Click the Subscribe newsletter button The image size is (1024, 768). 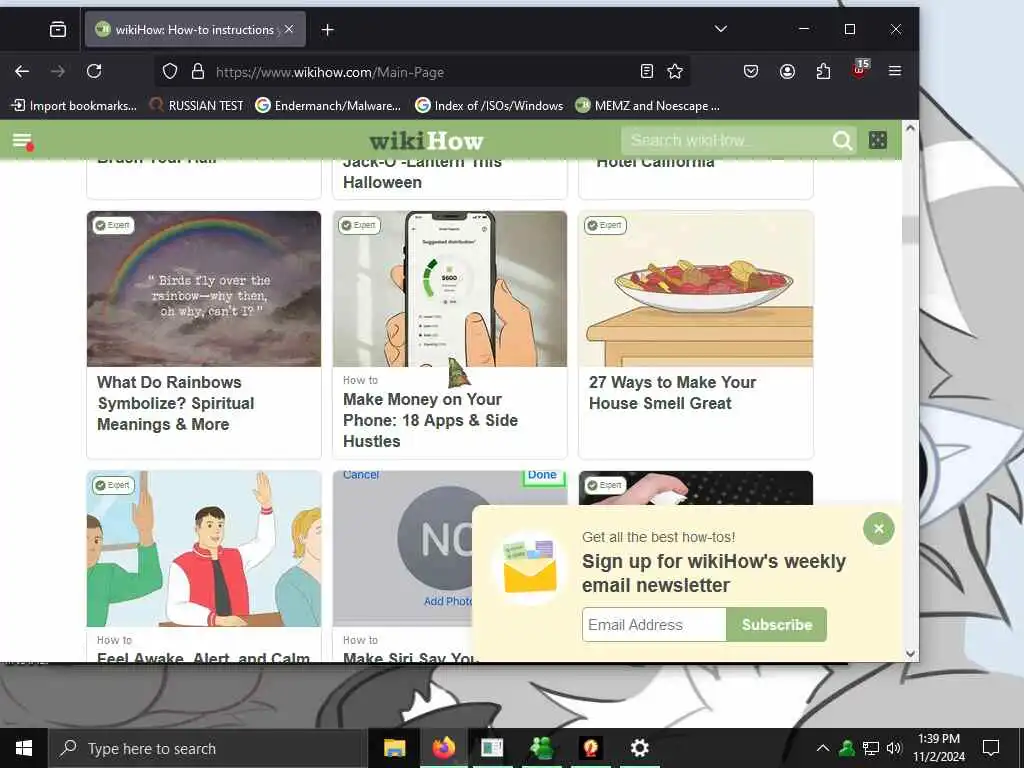[x=776, y=625]
